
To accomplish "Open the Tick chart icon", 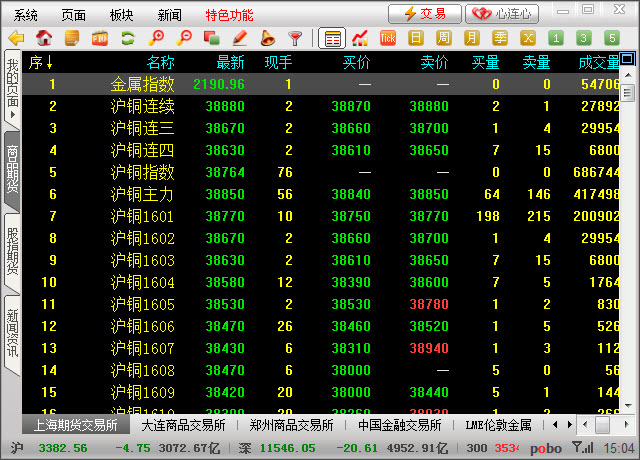I will (x=388, y=39).
